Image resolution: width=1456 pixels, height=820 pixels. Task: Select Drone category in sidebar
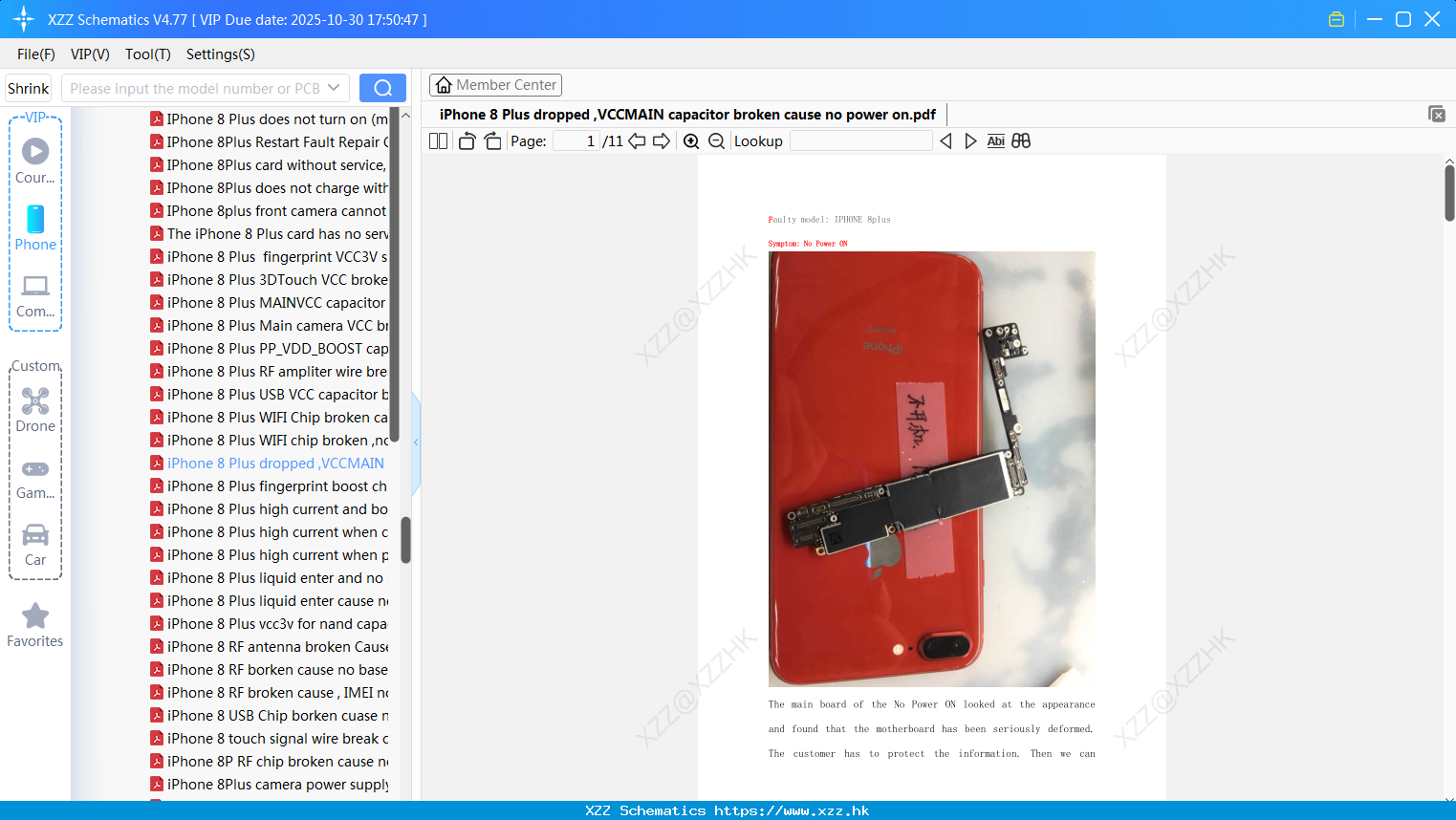(35, 410)
